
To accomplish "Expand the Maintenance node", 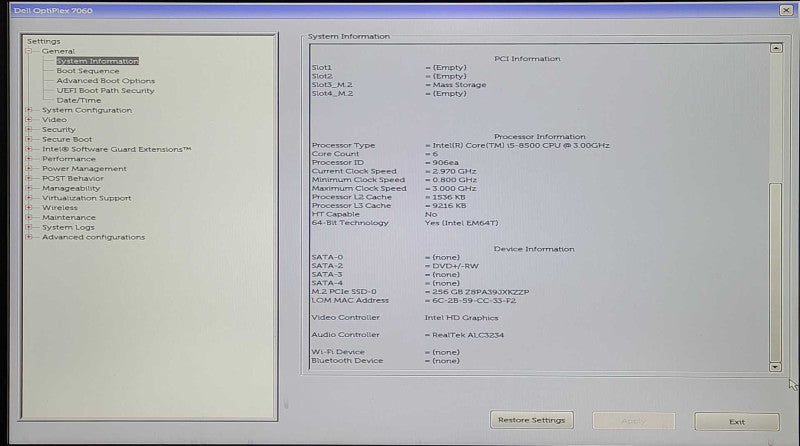I will pyautogui.click(x=29, y=217).
